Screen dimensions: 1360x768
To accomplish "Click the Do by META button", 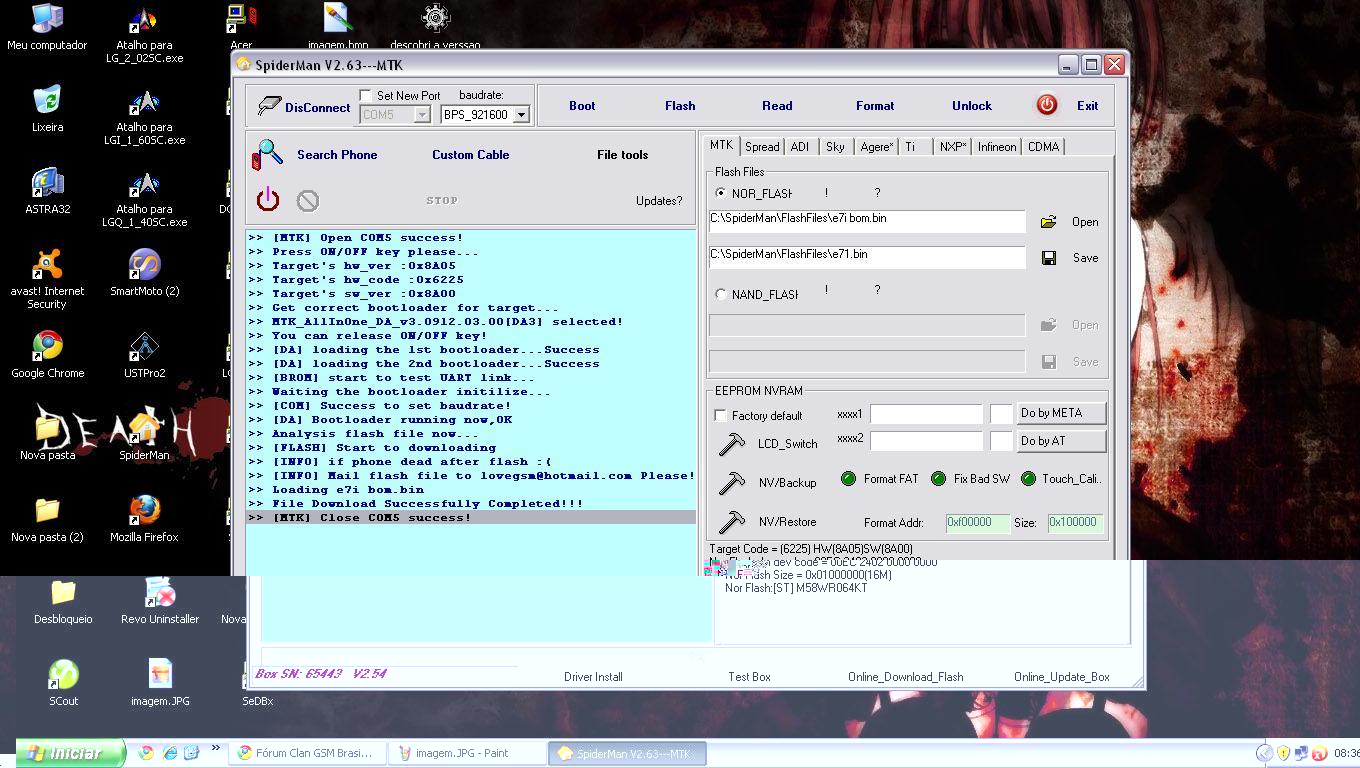I will point(1061,413).
